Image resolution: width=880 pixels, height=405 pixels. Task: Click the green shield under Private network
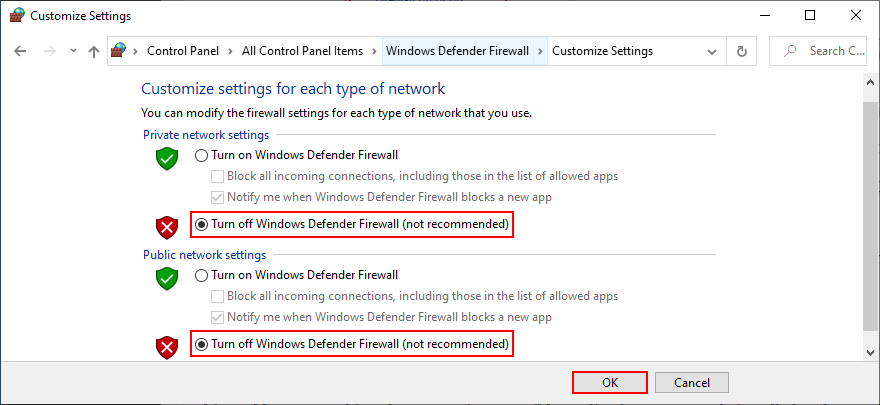pyautogui.click(x=166, y=158)
